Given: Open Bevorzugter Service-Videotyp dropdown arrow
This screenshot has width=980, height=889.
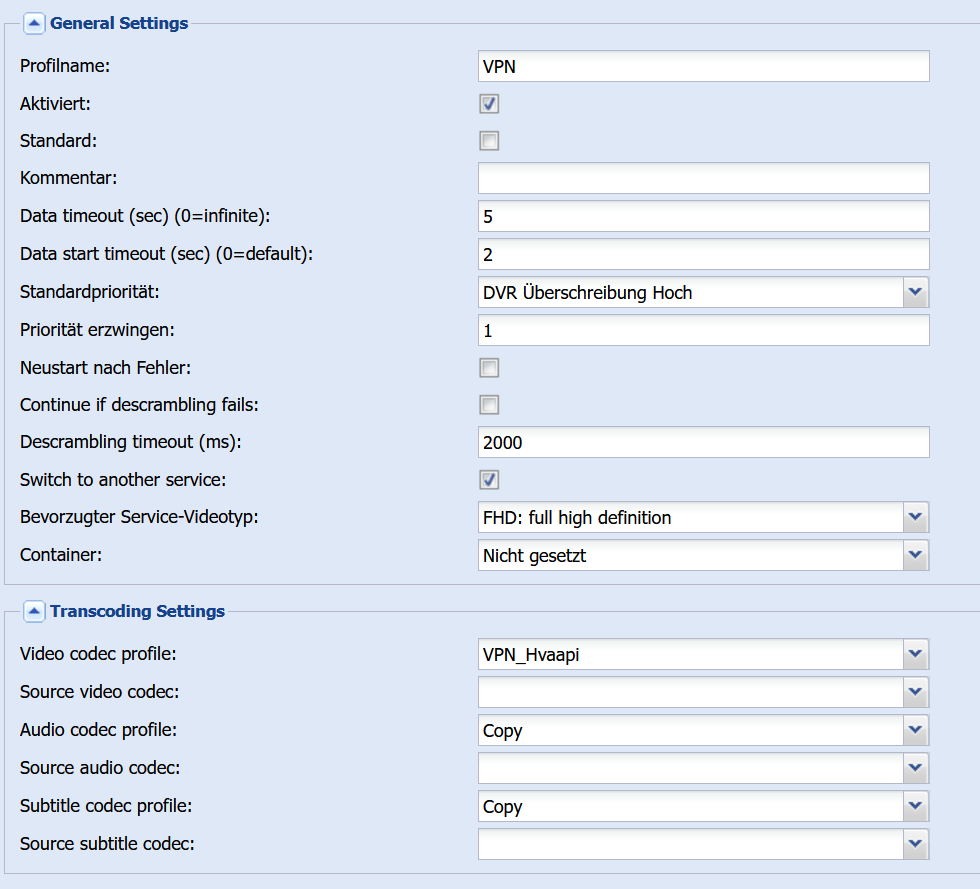Looking at the screenshot, I should pos(916,517).
